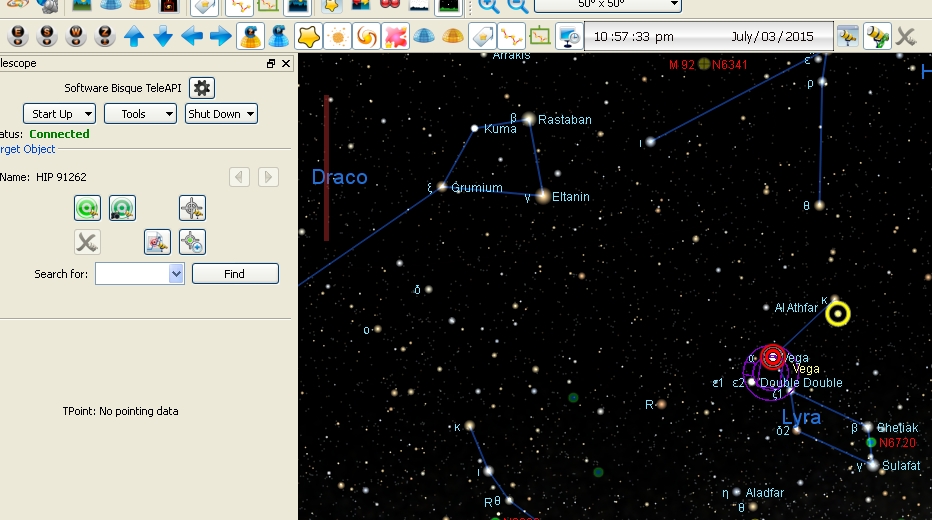Zoom in with the magnifier plus icon
The height and width of the screenshot is (520, 932).
coord(489,6)
